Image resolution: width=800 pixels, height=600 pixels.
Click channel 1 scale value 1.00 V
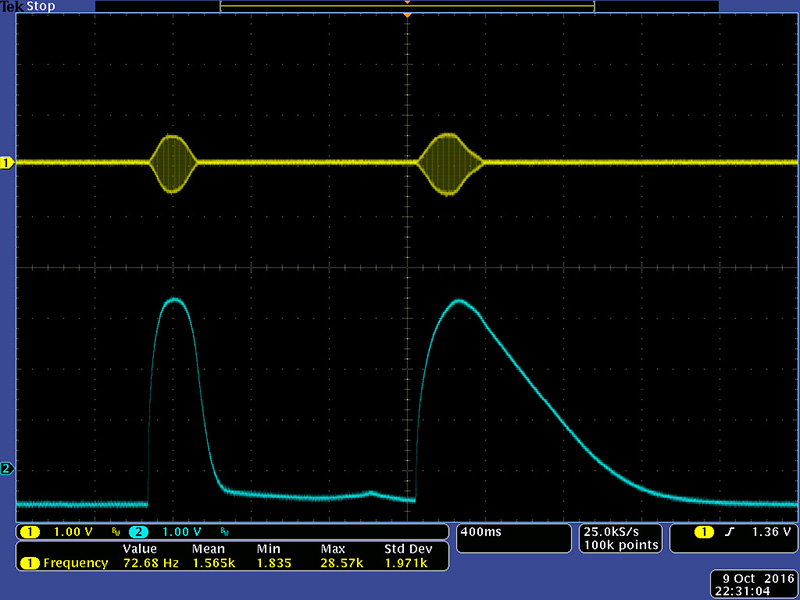tap(73, 532)
